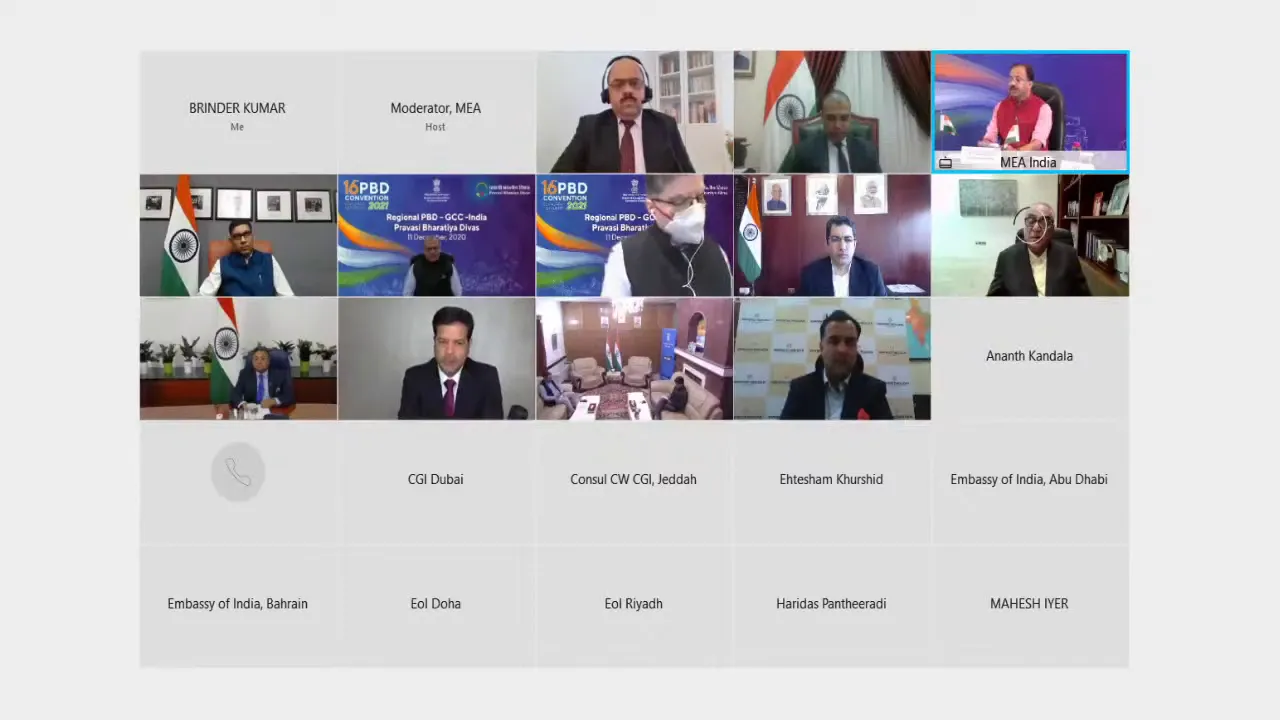The image size is (1280, 720).
Task: Select the EoI Riyadh participant tile
Action: coord(634,606)
